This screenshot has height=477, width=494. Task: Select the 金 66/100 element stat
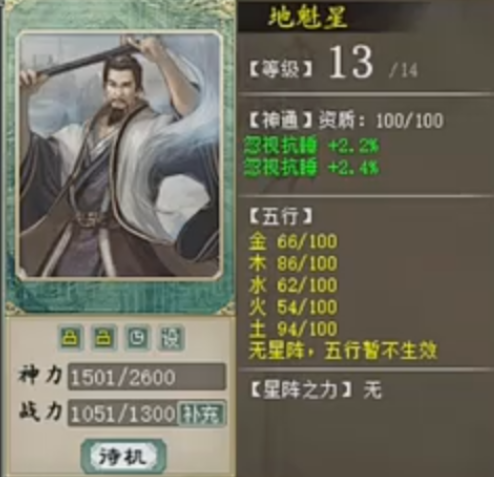pyautogui.click(x=293, y=241)
